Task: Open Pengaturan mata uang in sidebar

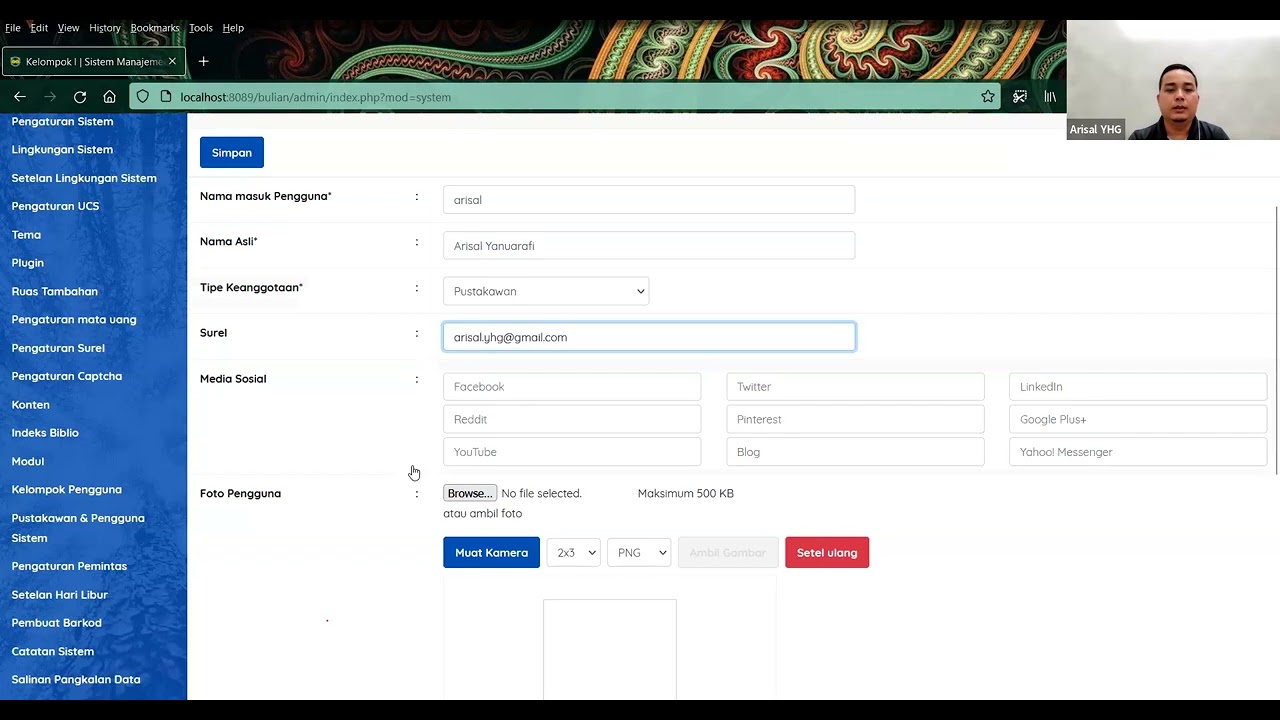Action: point(74,320)
